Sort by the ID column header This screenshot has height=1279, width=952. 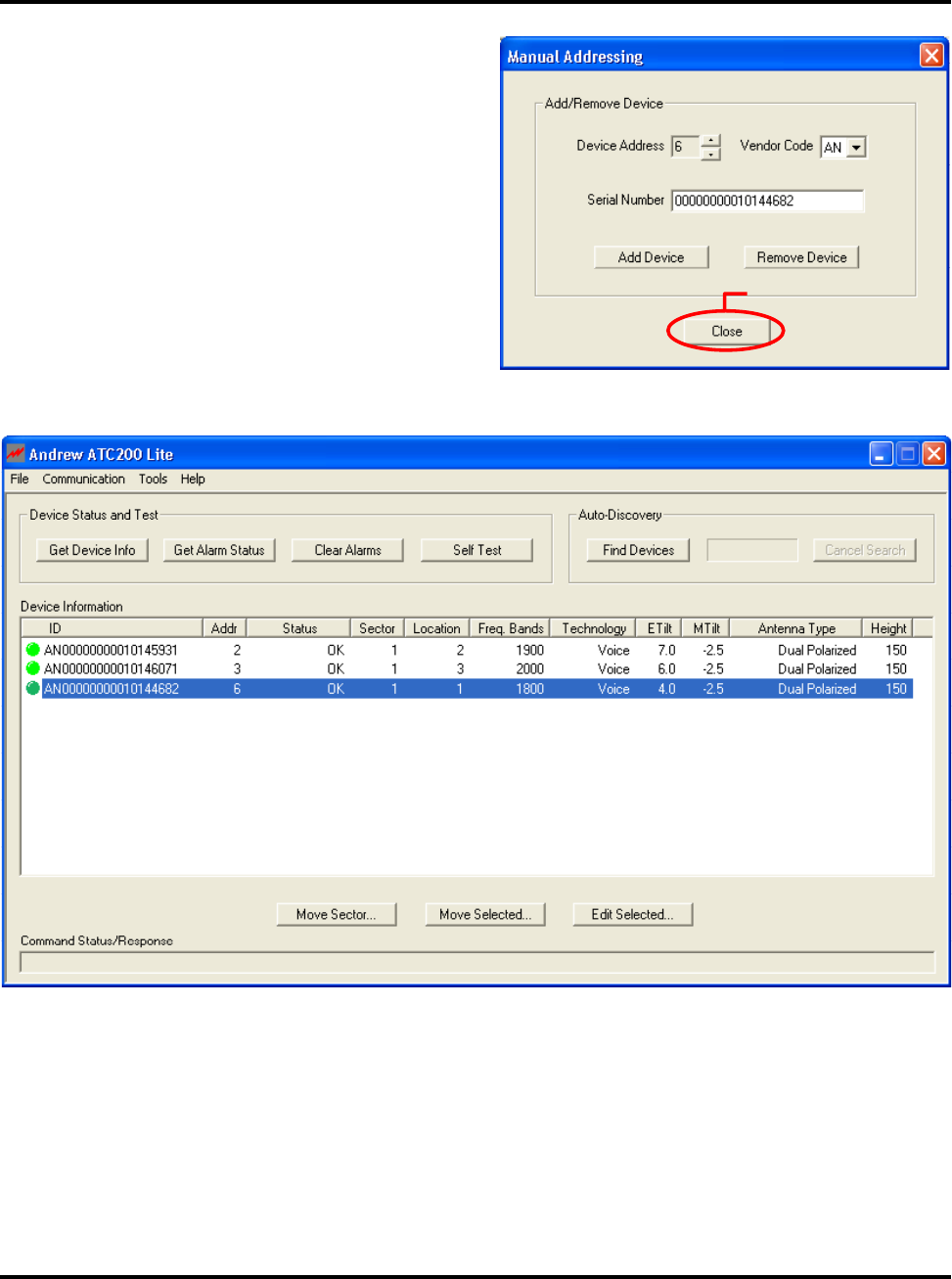click(112, 628)
